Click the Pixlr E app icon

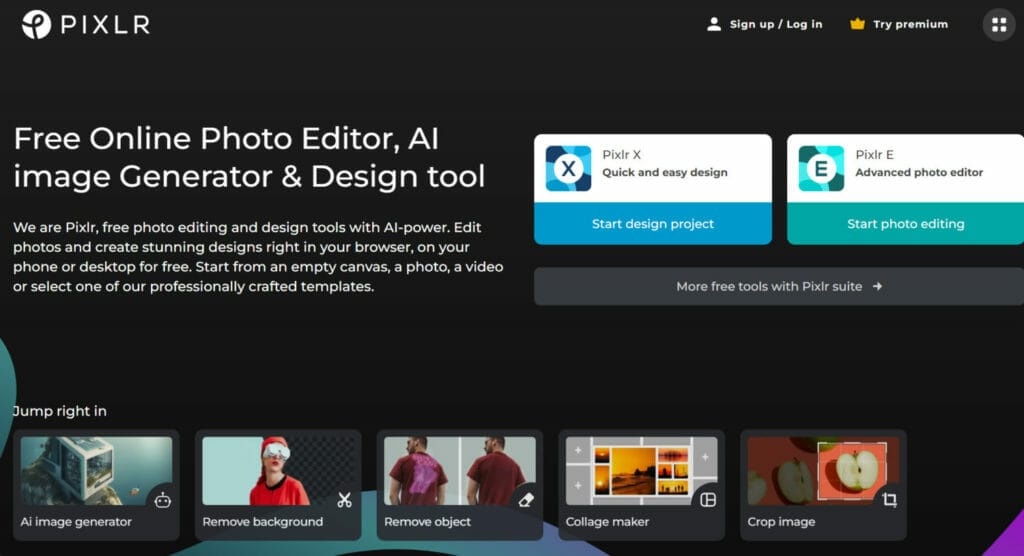pos(821,169)
